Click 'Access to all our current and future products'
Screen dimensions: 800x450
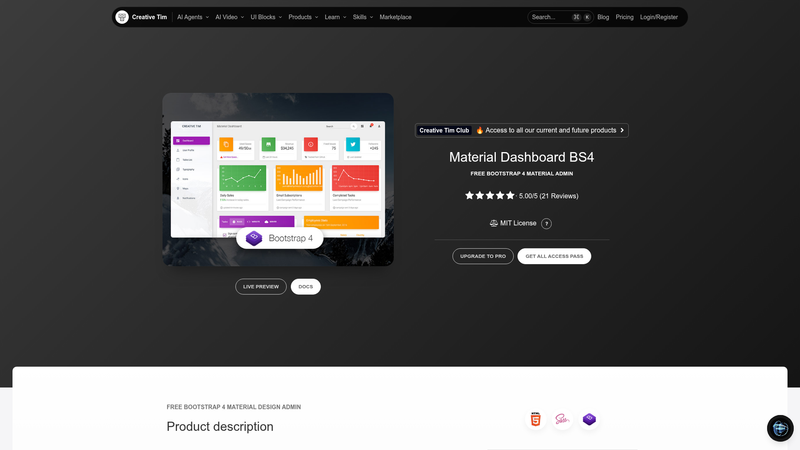click(x=551, y=131)
